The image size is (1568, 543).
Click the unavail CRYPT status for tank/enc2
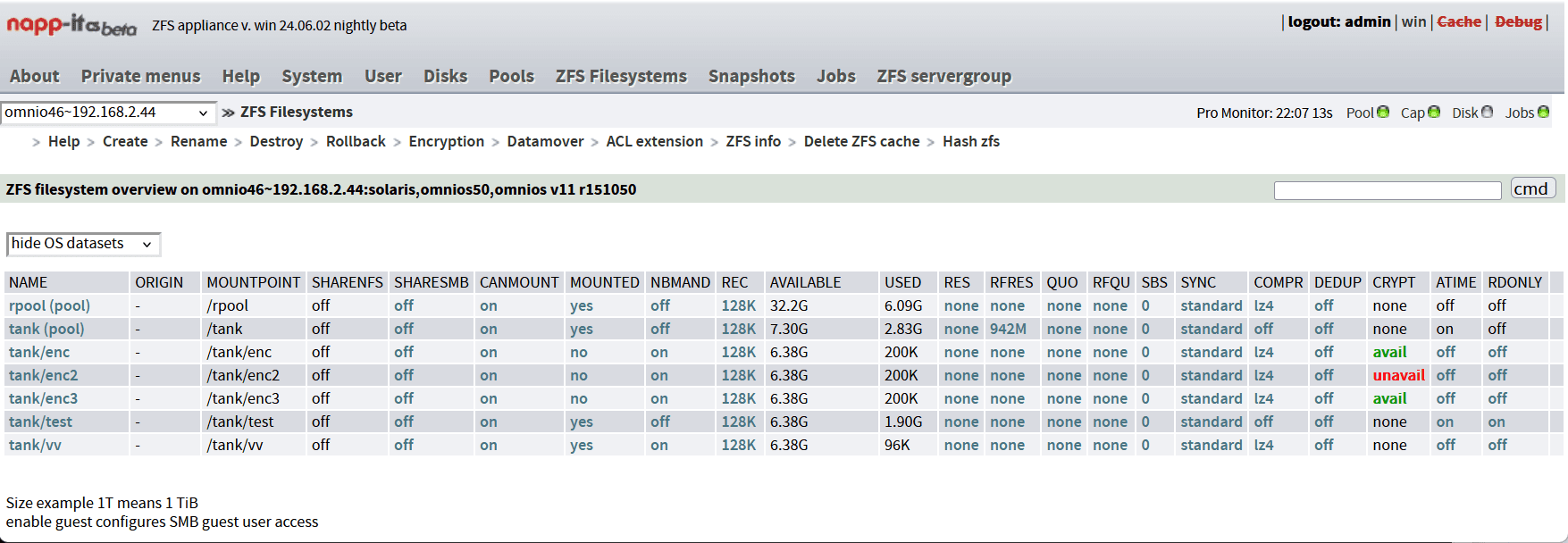1398,375
